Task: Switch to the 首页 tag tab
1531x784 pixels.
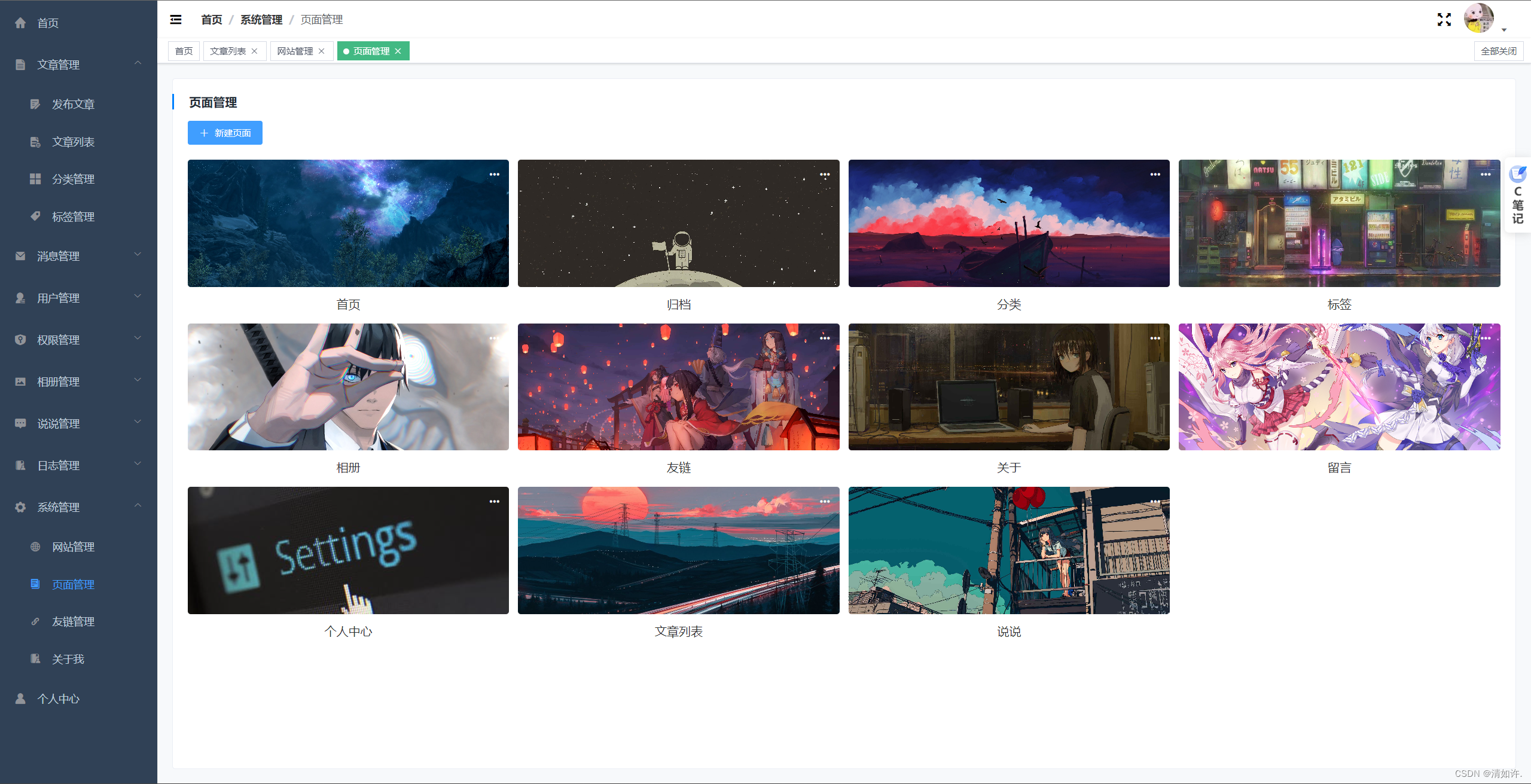Action: pos(184,51)
